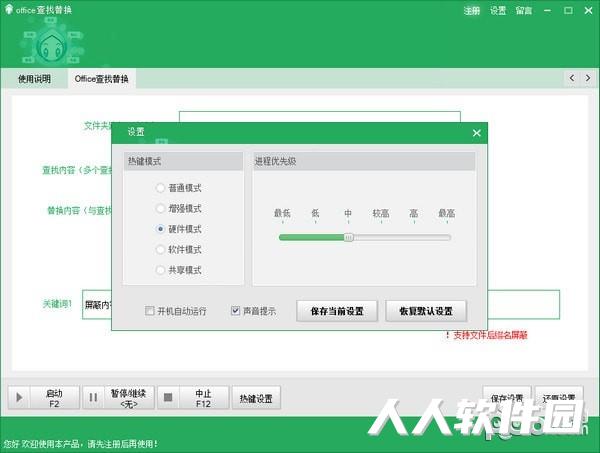This screenshot has width=600, height=453.
Task: Enable the 开机自动运行 checkbox
Action: (150, 311)
